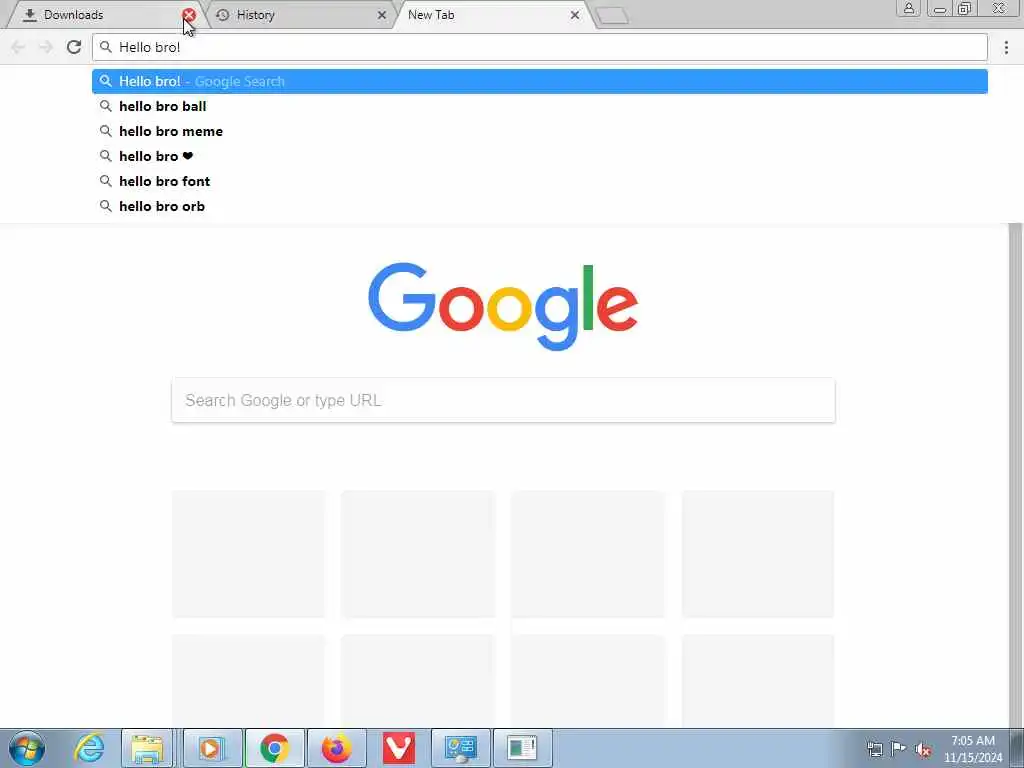This screenshot has height=768, width=1024.
Task: Open the last taskbar window icon
Action: pyautogui.click(x=522, y=748)
